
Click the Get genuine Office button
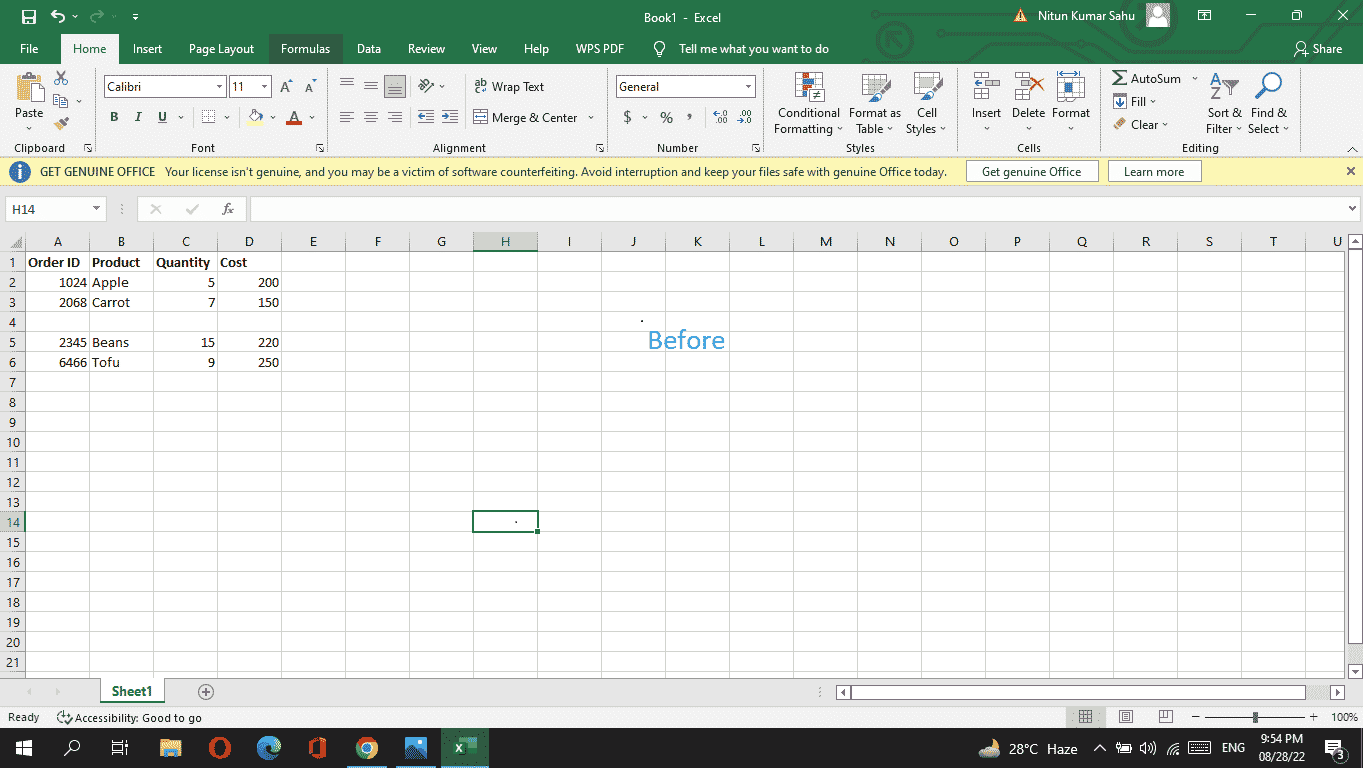1031,171
